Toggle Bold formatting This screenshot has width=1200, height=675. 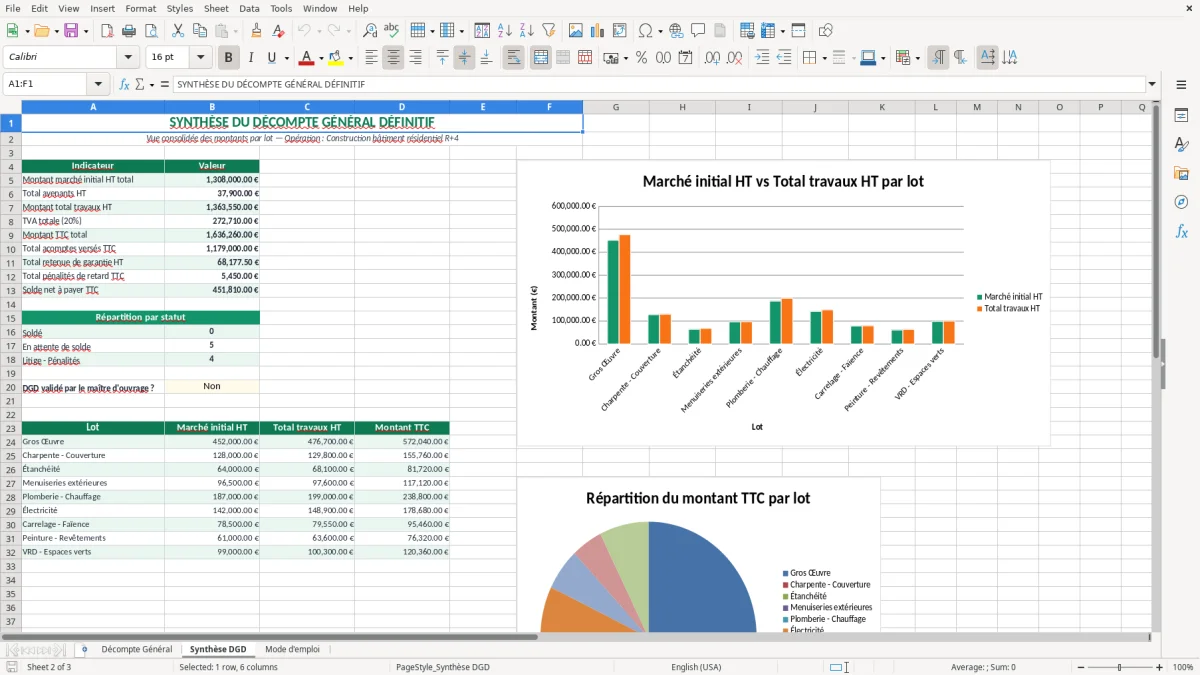pos(229,58)
